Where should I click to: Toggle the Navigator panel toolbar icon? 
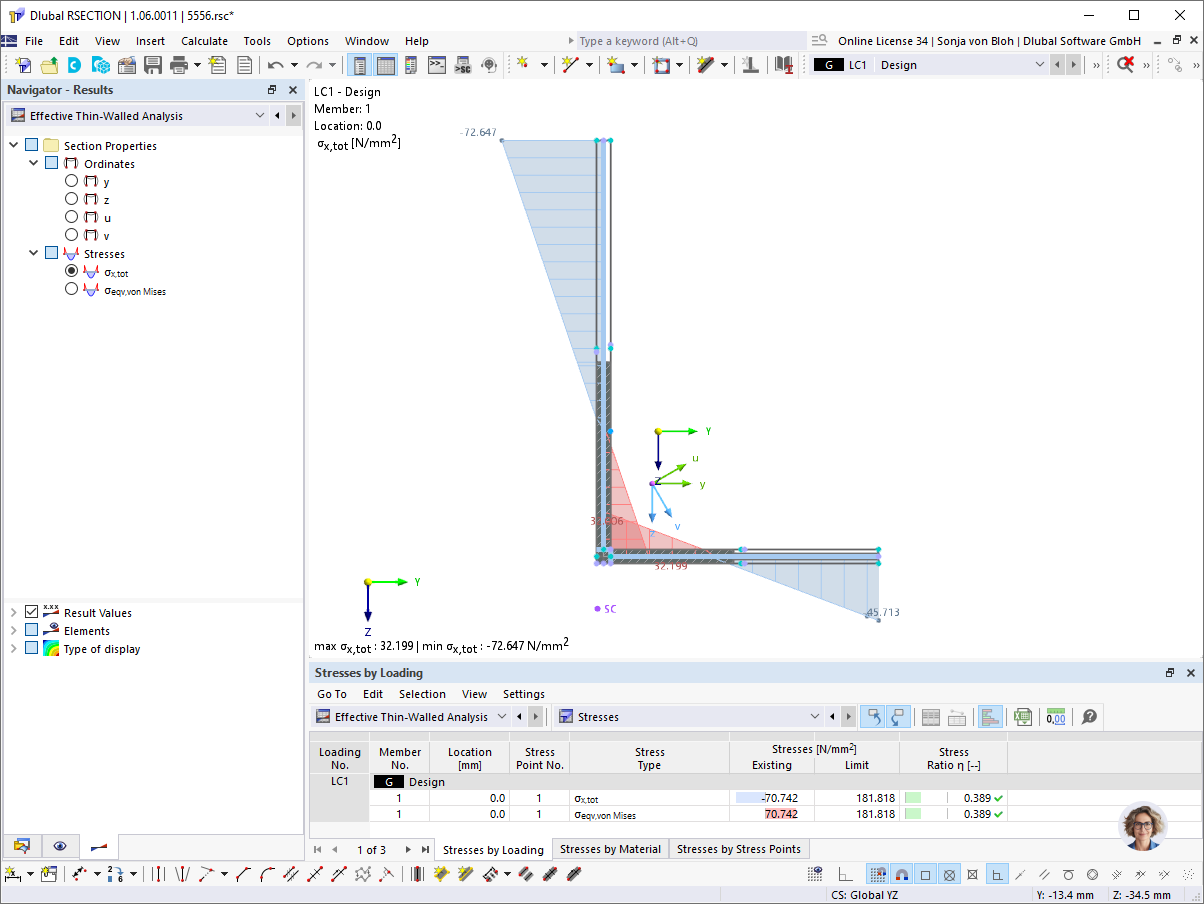click(360, 65)
